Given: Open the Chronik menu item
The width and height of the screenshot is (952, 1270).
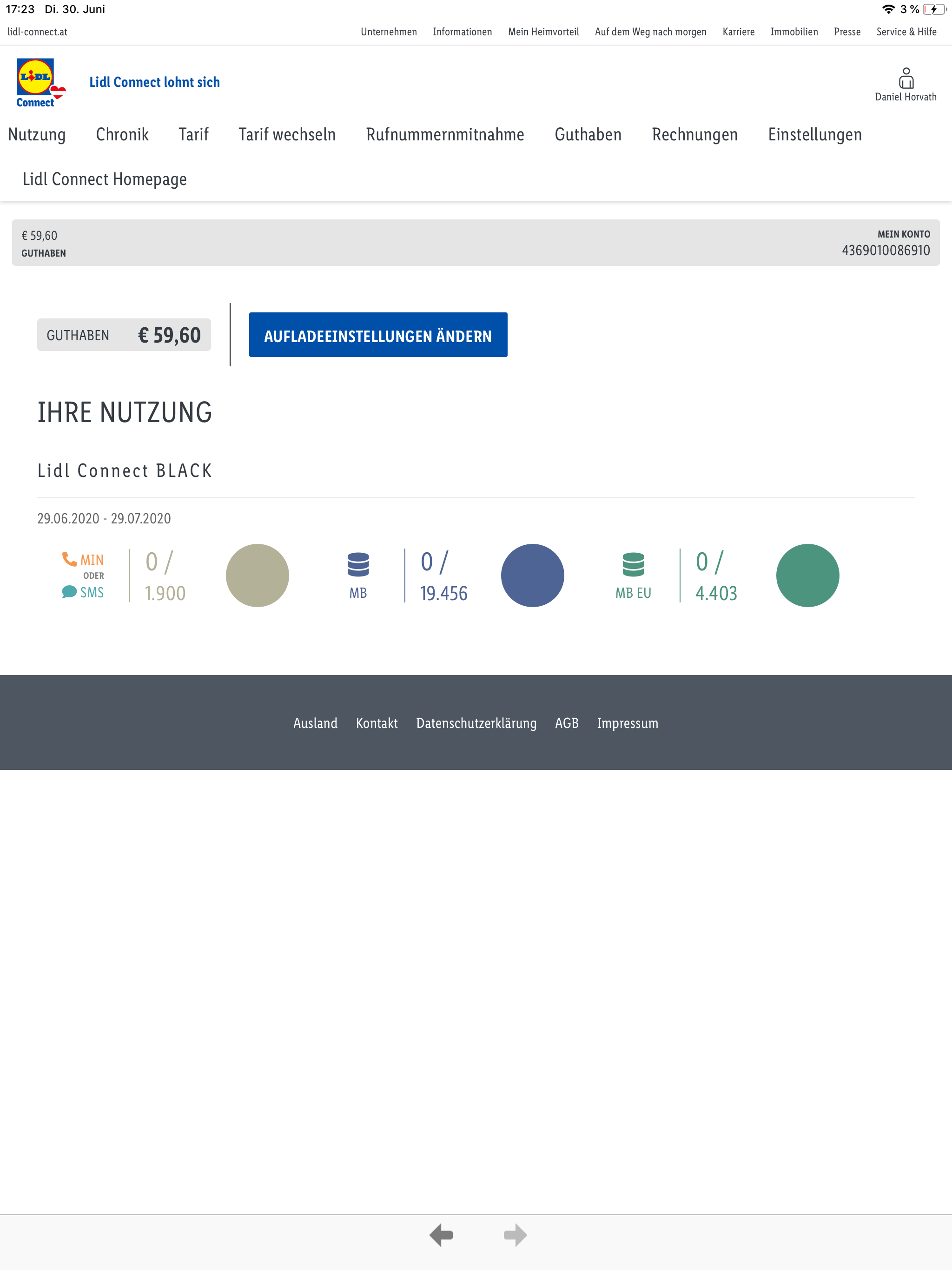Looking at the screenshot, I should [x=122, y=134].
